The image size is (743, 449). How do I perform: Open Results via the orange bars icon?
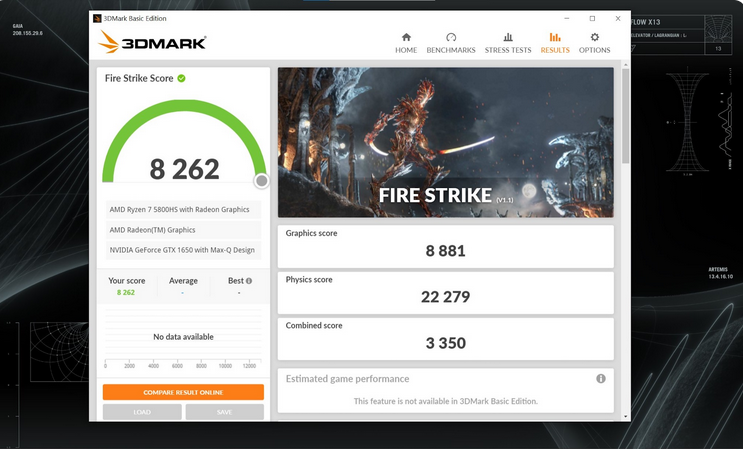[x=555, y=37]
